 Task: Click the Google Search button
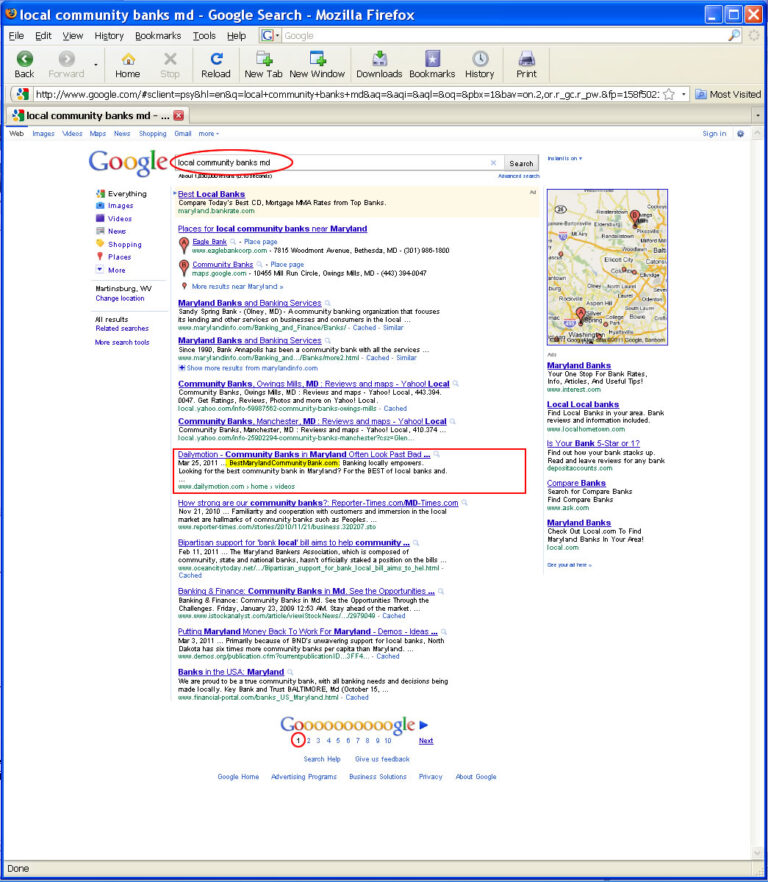coord(521,163)
